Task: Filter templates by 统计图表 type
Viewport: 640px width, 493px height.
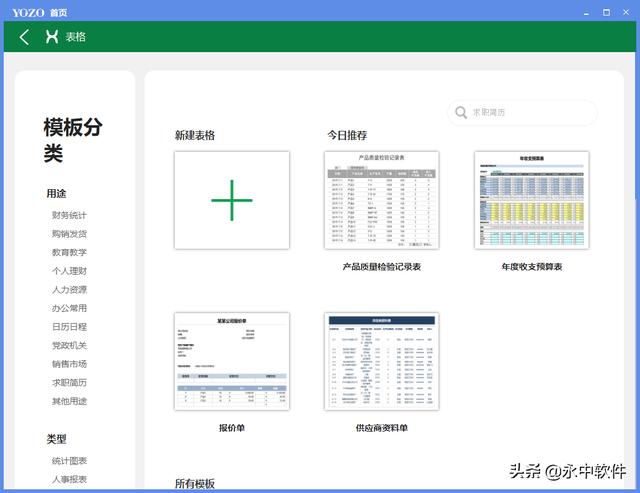Action: pos(69,461)
